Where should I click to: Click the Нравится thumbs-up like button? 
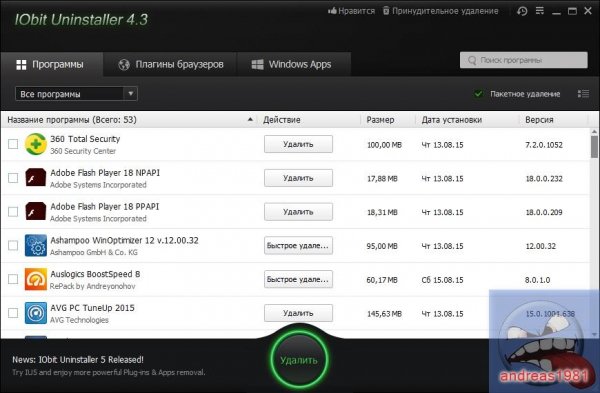coord(351,11)
